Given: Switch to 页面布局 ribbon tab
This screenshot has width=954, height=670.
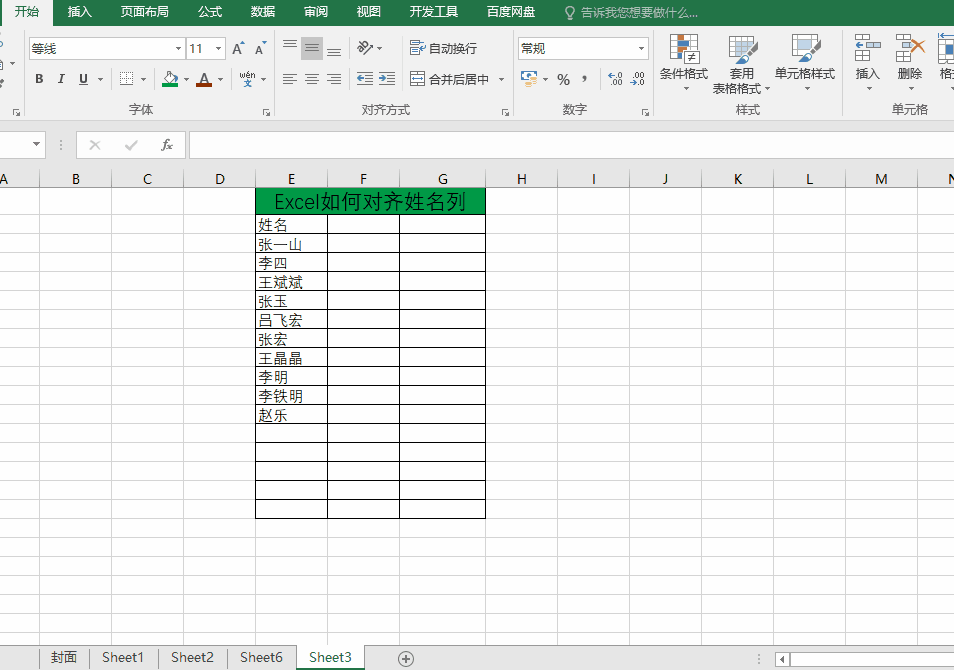Looking at the screenshot, I should (x=145, y=12).
